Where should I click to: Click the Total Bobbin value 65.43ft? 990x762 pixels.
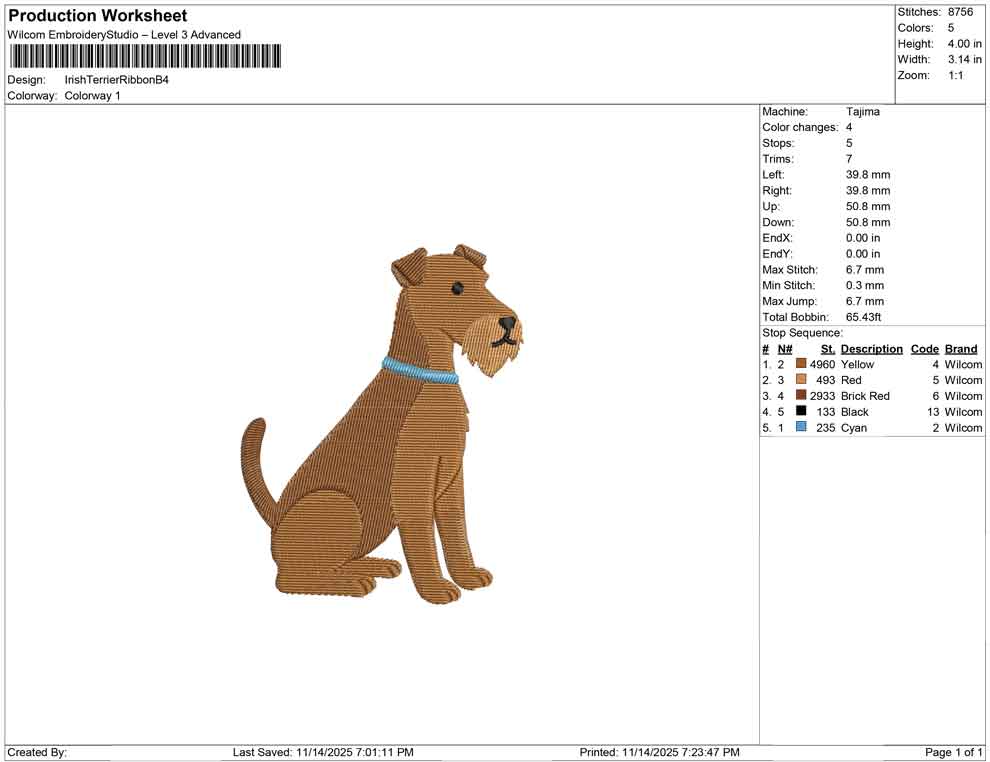(862, 317)
